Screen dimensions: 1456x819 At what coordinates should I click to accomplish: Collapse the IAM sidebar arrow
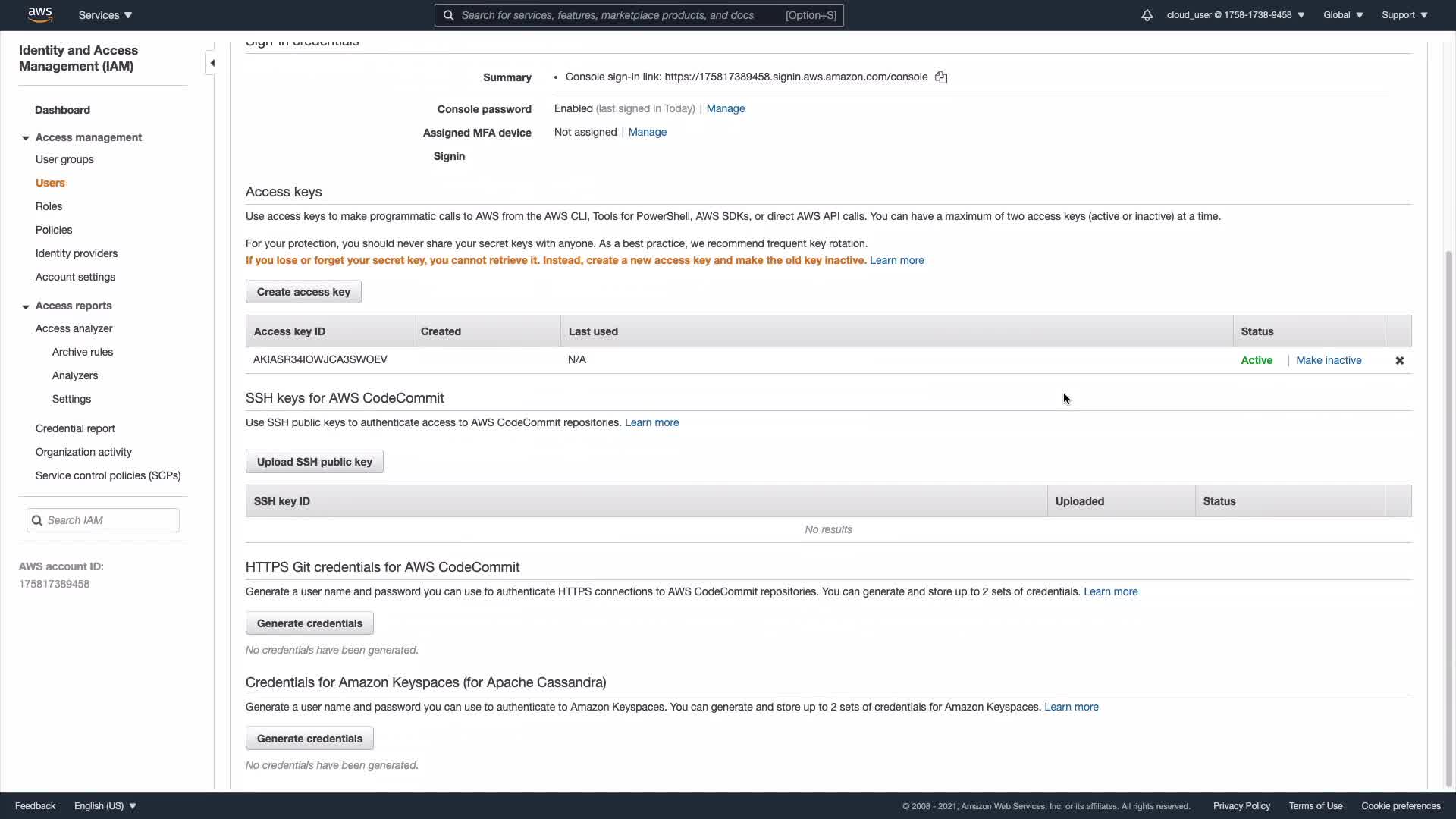pos(212,63)
